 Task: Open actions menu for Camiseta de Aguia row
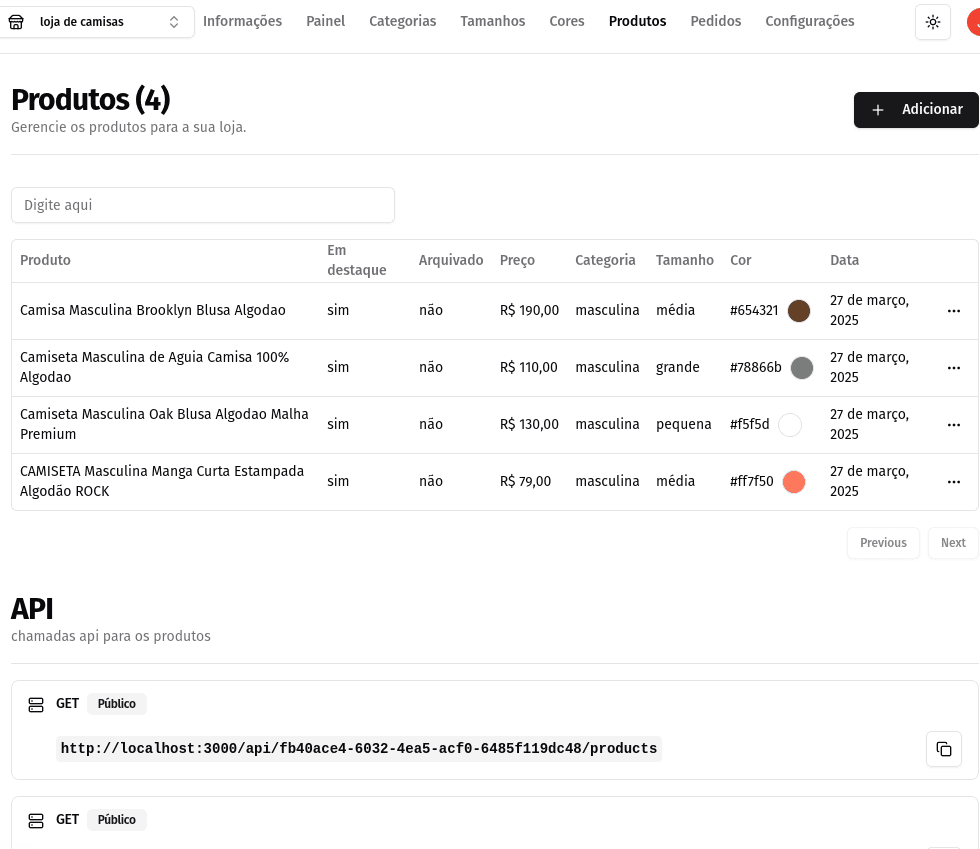(x=954, y=368)
